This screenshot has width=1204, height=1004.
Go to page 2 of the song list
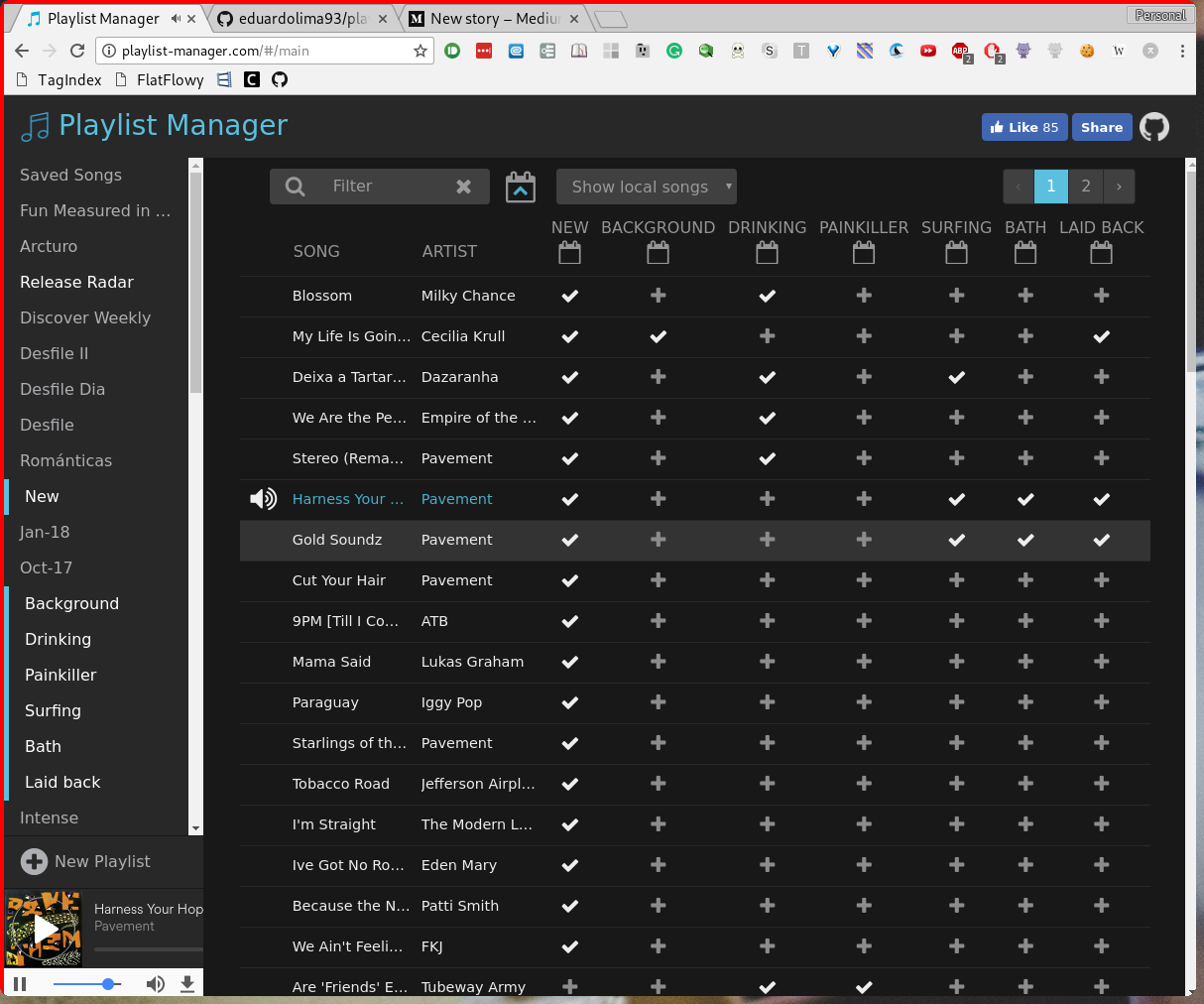(x=1085, y=187)
